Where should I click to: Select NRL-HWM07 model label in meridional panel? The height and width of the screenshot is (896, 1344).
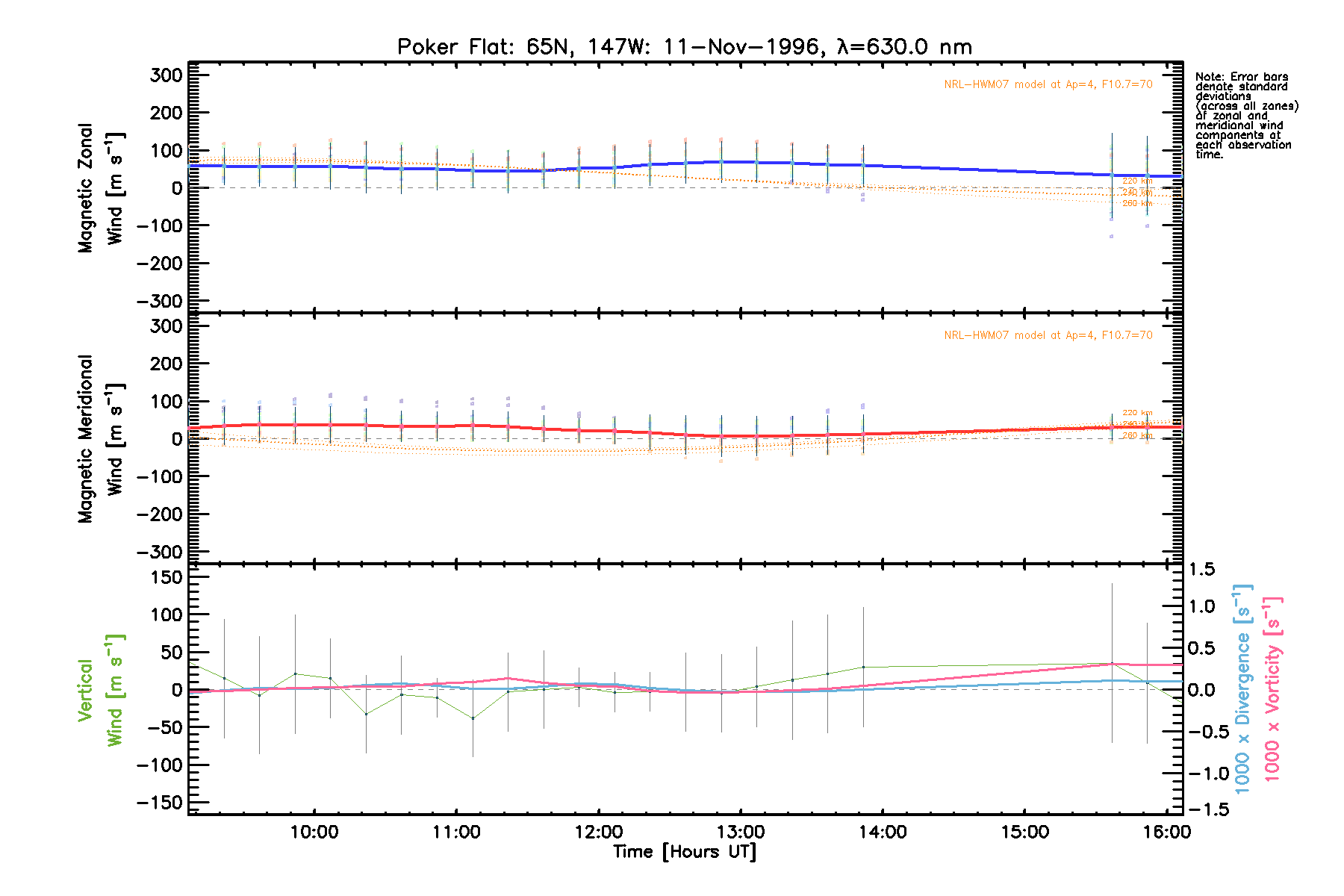pyautogui.click(x=1048, y=335)
